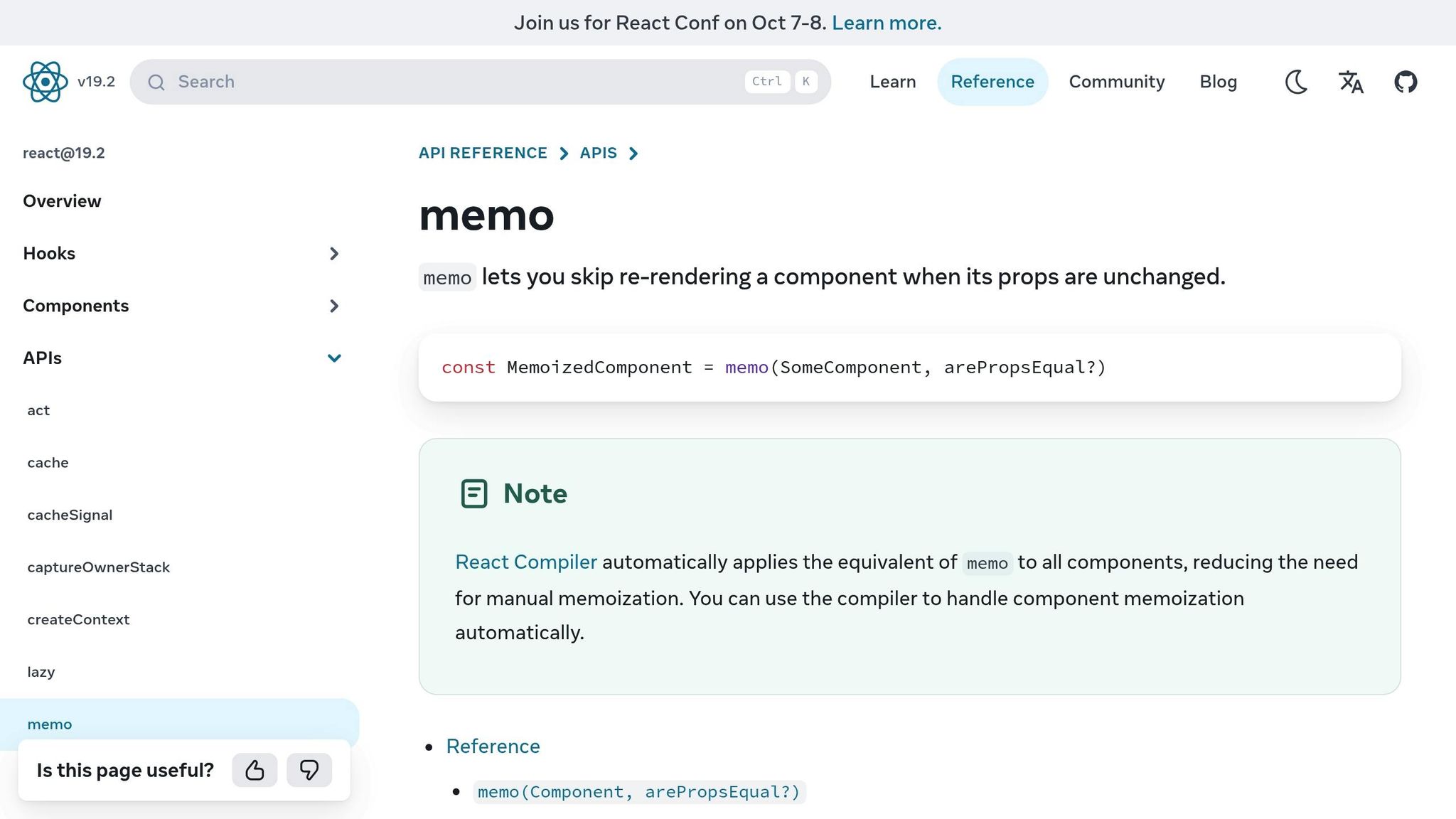This screenshot has height=819, width=1456.
Task: Toggle dark mode with moon icon
Action: 1296,82
